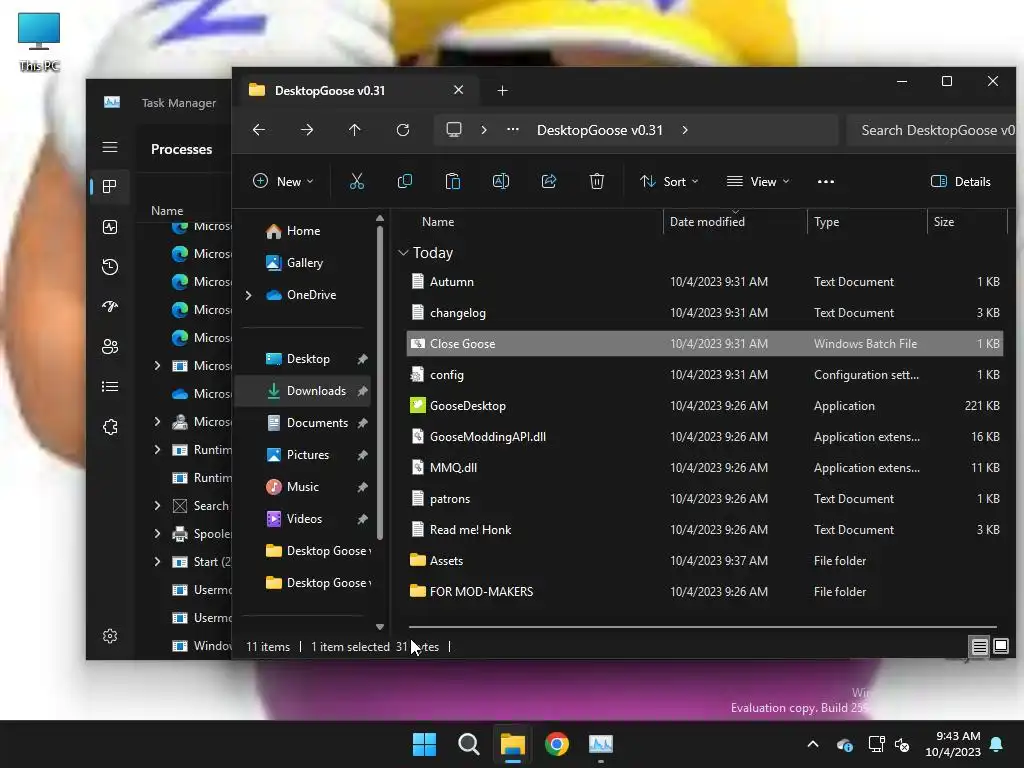The image size is (1024, 768).
Task: Sort by Type column header
Action: [867, 221]
